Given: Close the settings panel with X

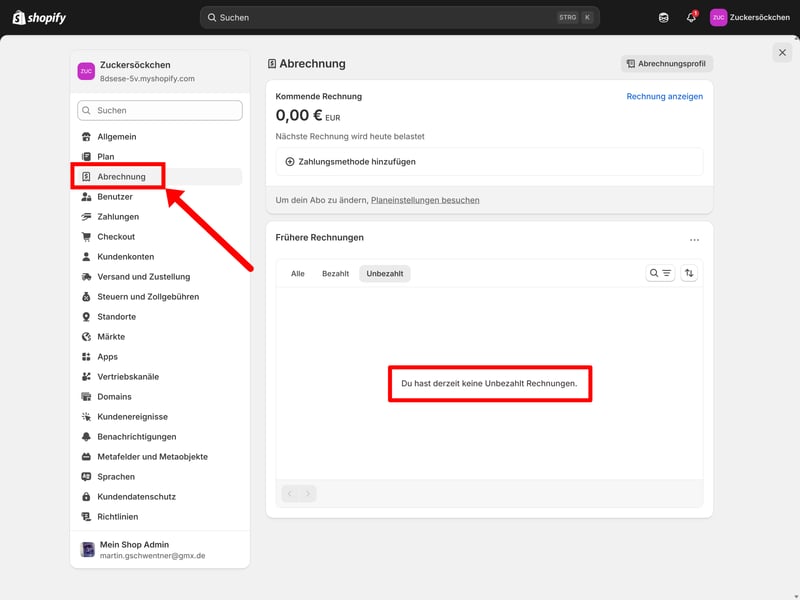Looking at the screenshot, I should 782,52.
